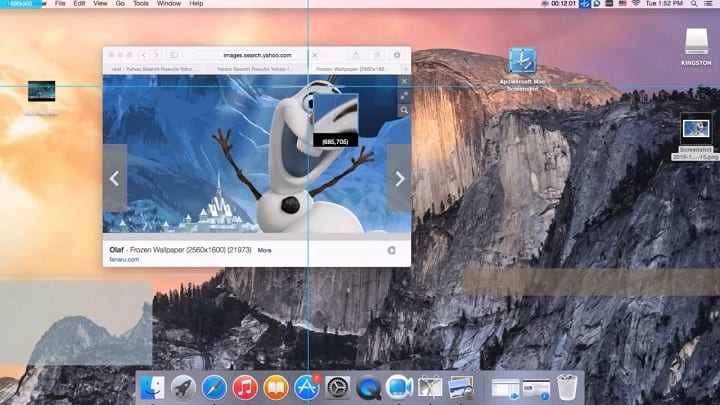
Task: Toggle the Safari sidebar
Action: [x=173, y=55]
